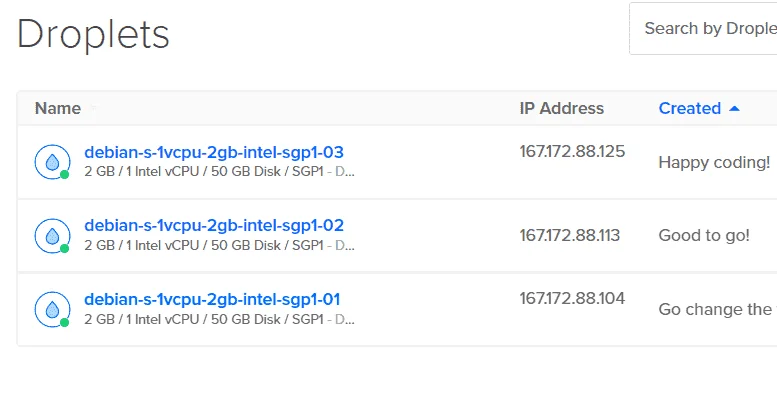Click the Created column header label

click(x=689, y=109)
